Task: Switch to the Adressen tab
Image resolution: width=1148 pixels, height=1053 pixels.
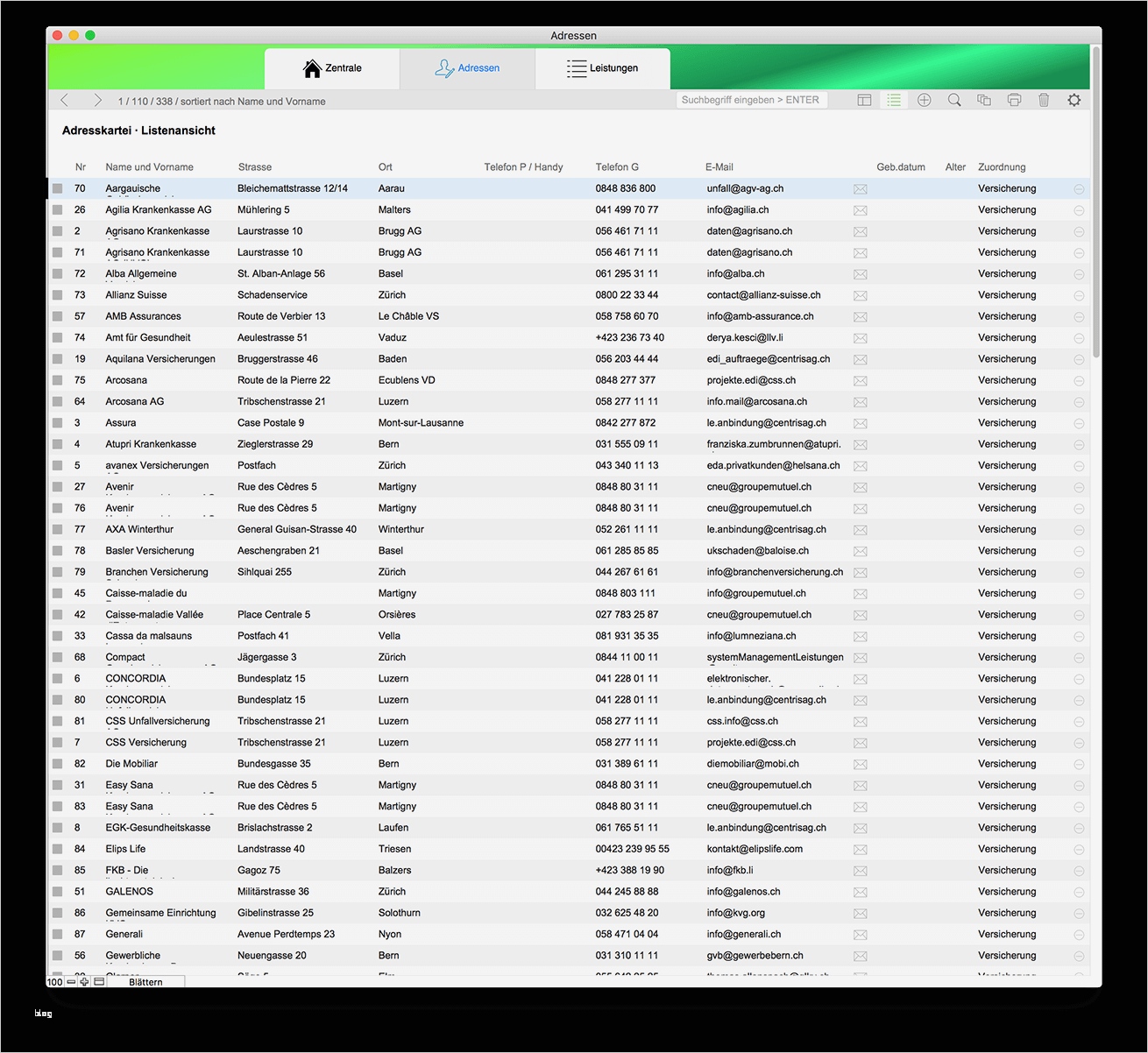Action: [x=467, y=68]
